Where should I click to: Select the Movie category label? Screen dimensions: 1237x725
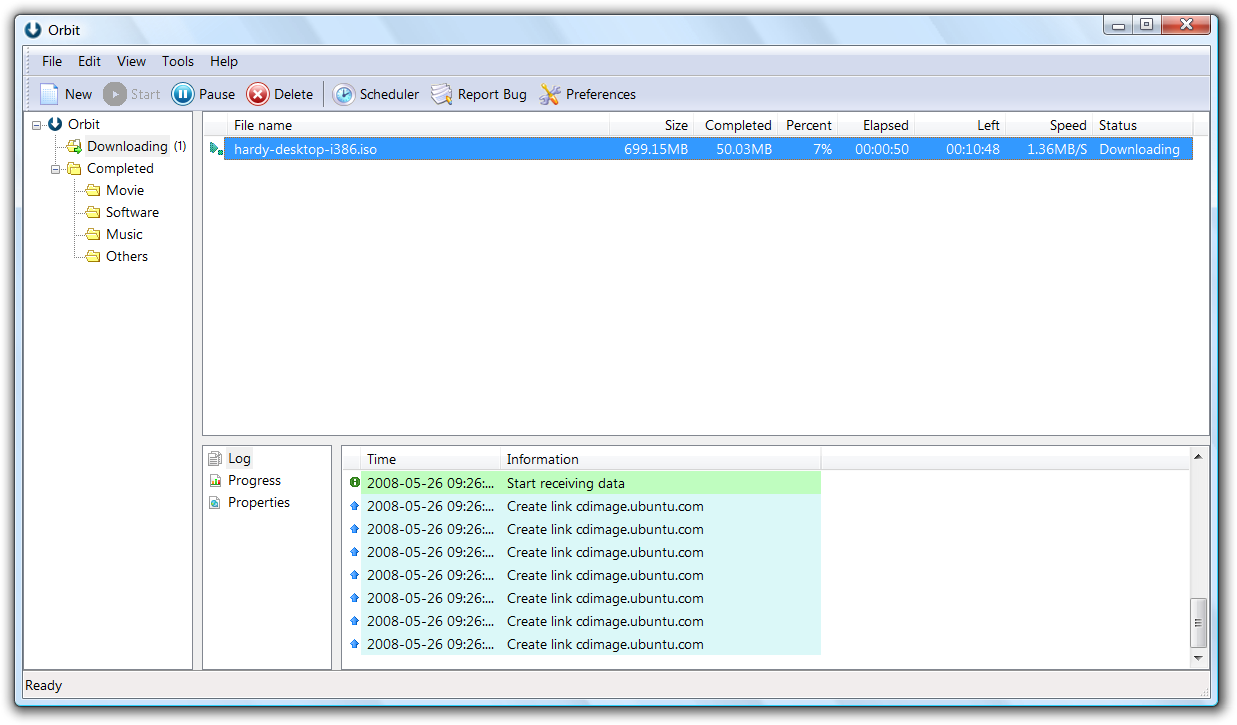(x=125, y=190)
